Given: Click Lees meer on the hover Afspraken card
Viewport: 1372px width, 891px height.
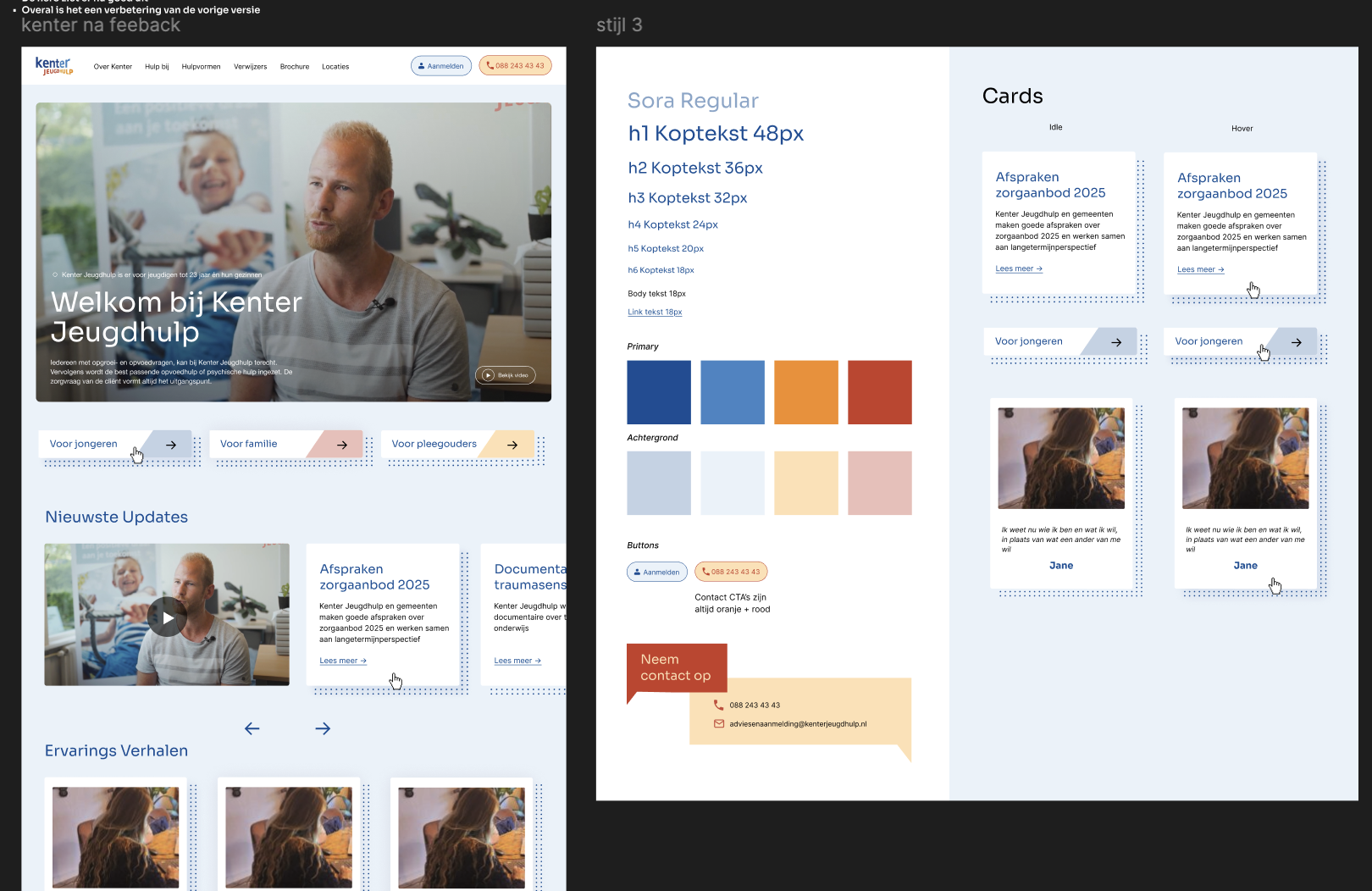Looking at the screenshot, I should point(1201,269).
